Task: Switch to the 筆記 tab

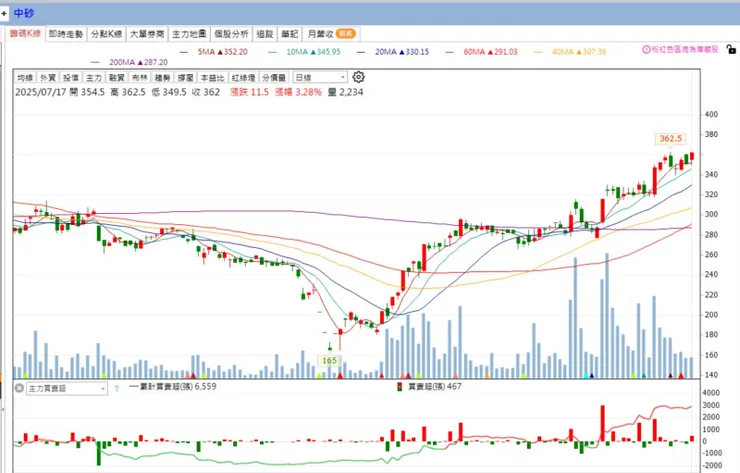Action: 290,34
